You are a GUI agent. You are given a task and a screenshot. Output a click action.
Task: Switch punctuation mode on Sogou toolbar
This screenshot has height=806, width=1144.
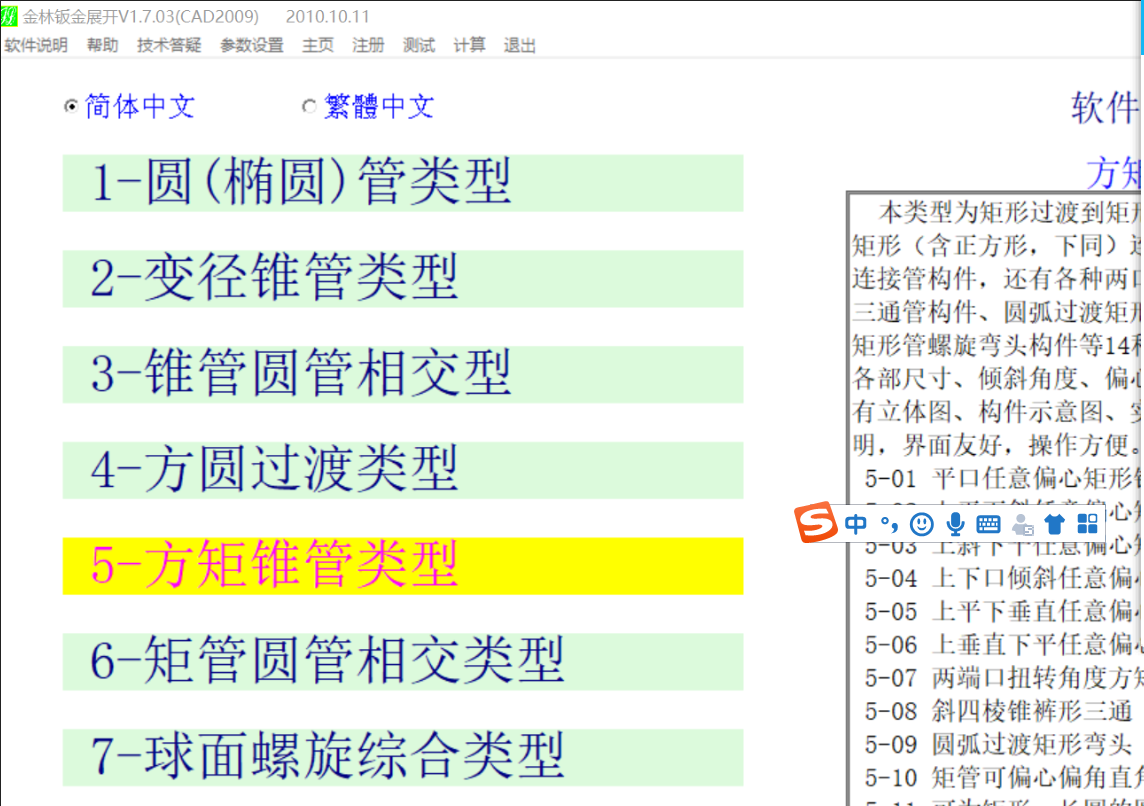(889, 524)
